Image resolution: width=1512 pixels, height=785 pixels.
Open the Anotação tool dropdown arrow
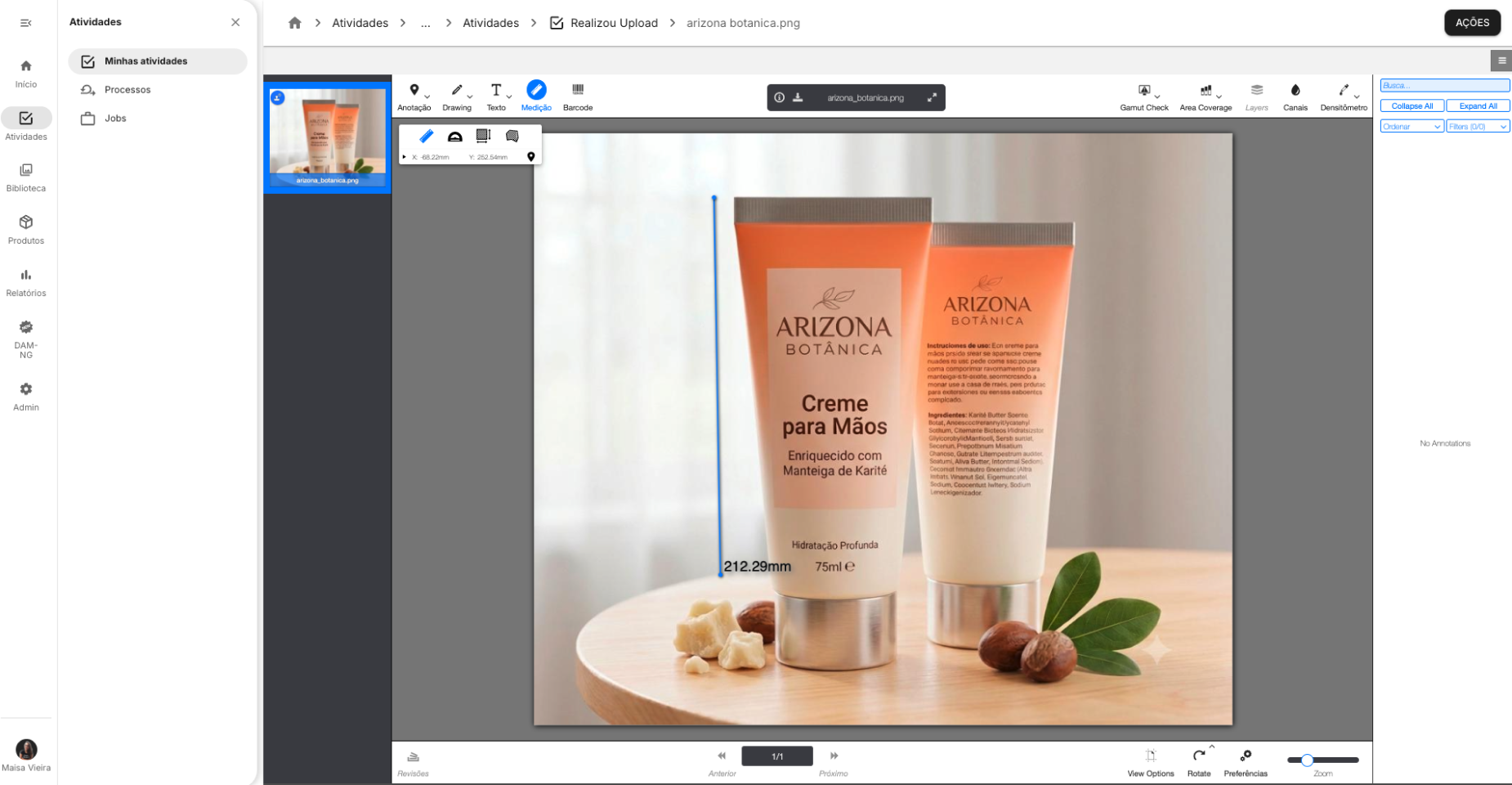coord(427,97)
